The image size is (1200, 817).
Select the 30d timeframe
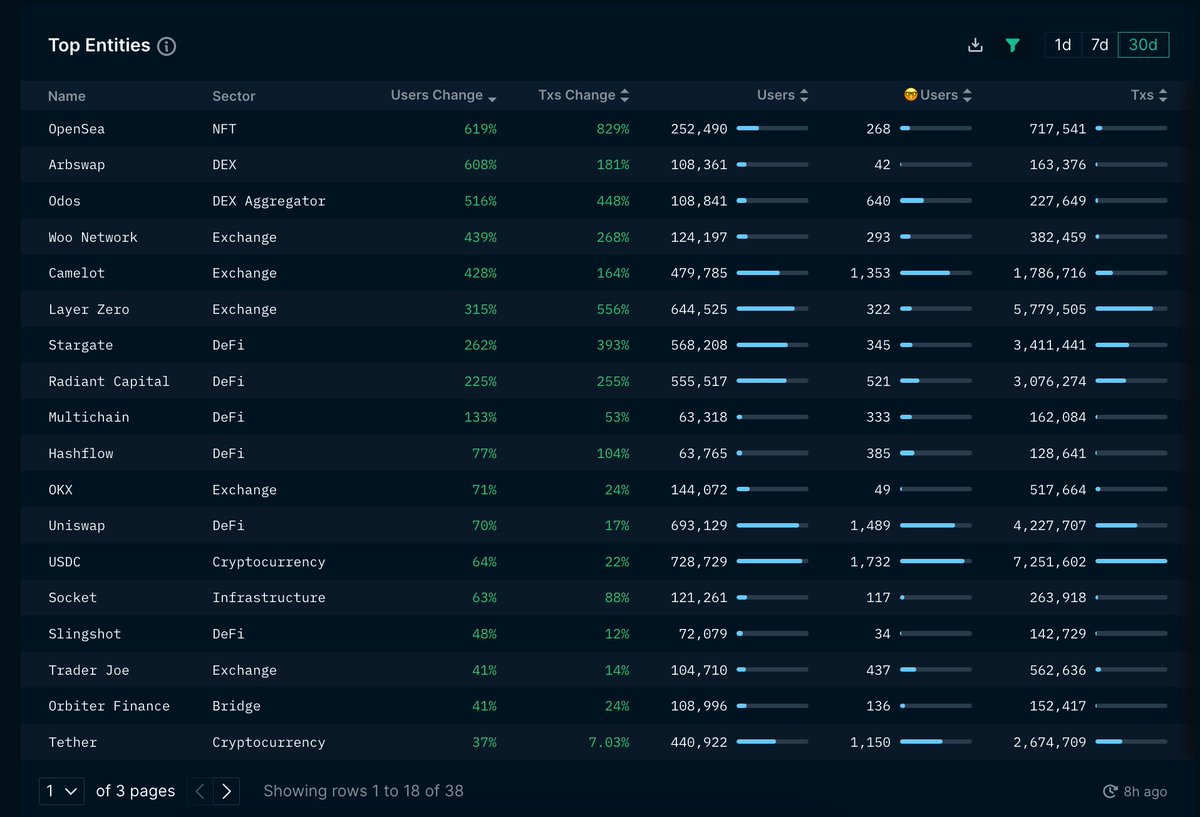[x=1143, y=45]
